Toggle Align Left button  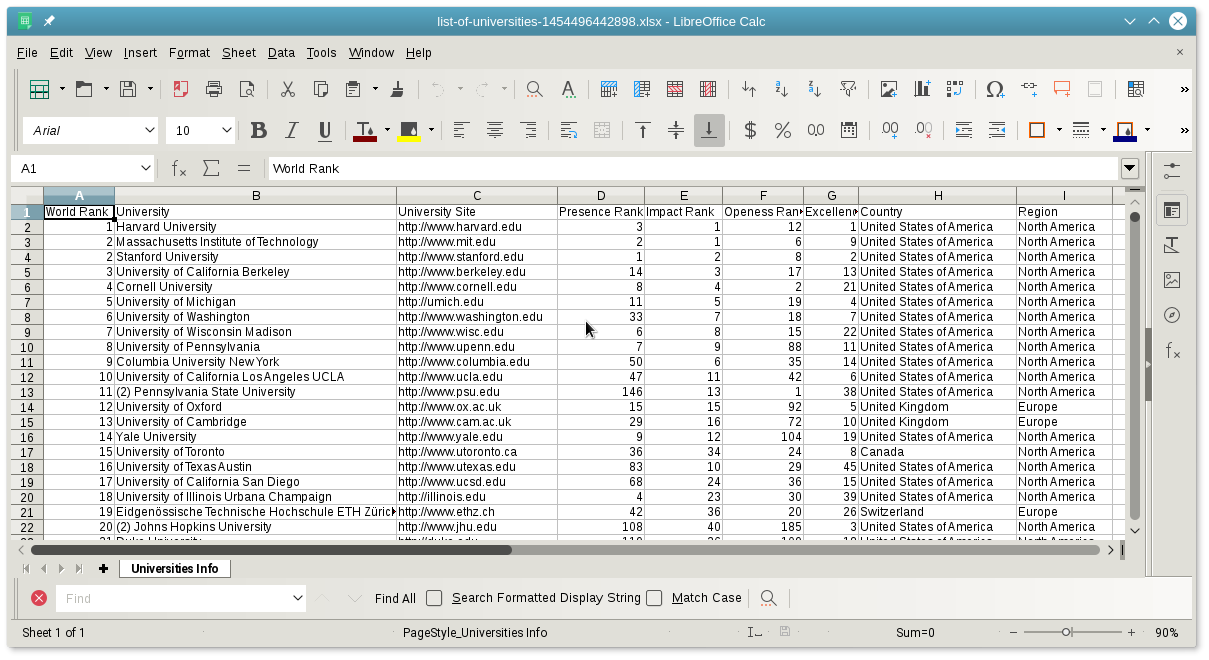coord(461,130)
